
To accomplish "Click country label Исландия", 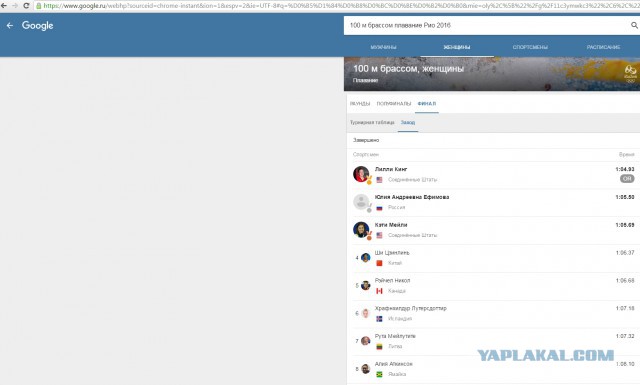I will pos(400,319).
